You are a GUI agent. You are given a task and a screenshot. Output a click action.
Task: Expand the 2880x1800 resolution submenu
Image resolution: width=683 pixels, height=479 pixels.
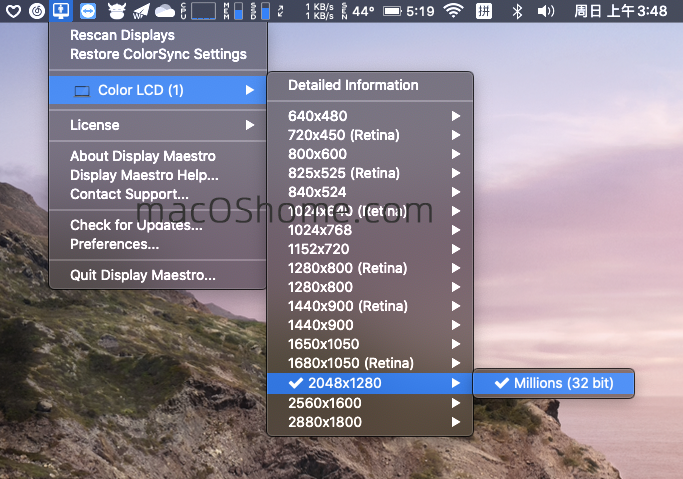click(x=370, y=422)
